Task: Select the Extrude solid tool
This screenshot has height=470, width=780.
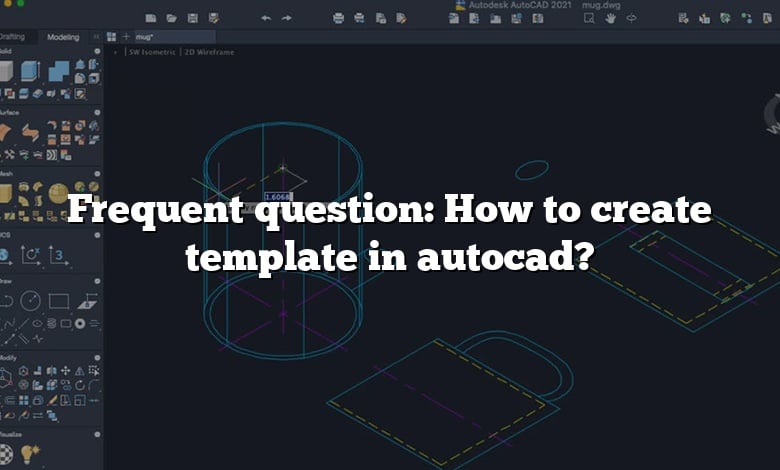Action: click(x=30, y=71)
